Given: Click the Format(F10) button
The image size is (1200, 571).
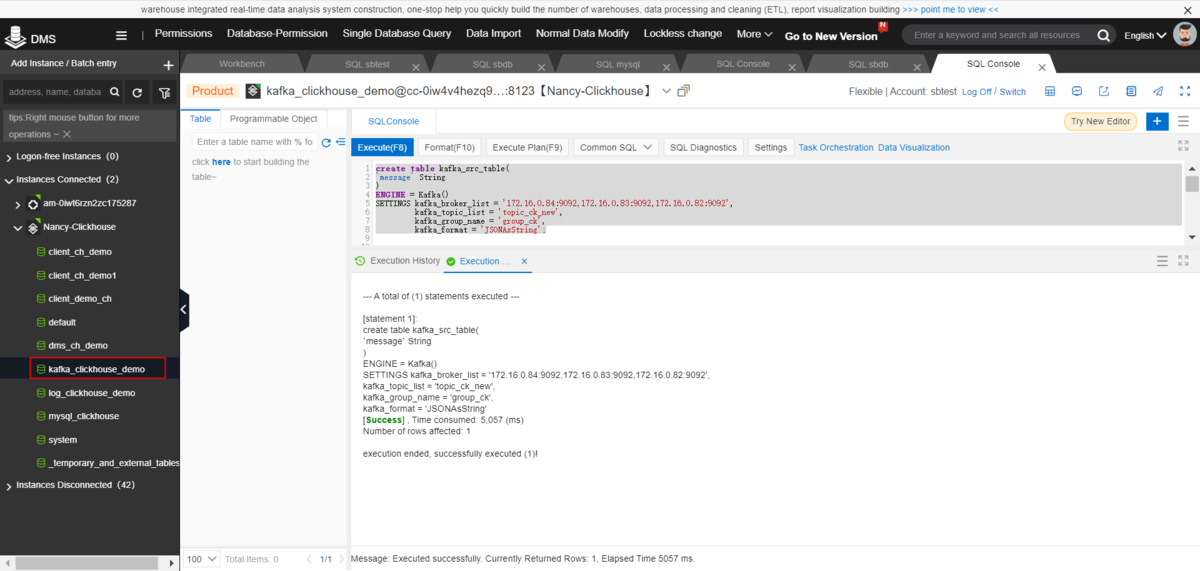Looking at the screenshot, I should (x=449, y=147).
